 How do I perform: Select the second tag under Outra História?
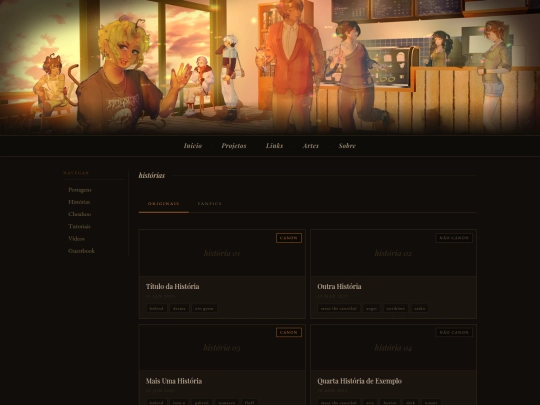click(x=371, y=308)
